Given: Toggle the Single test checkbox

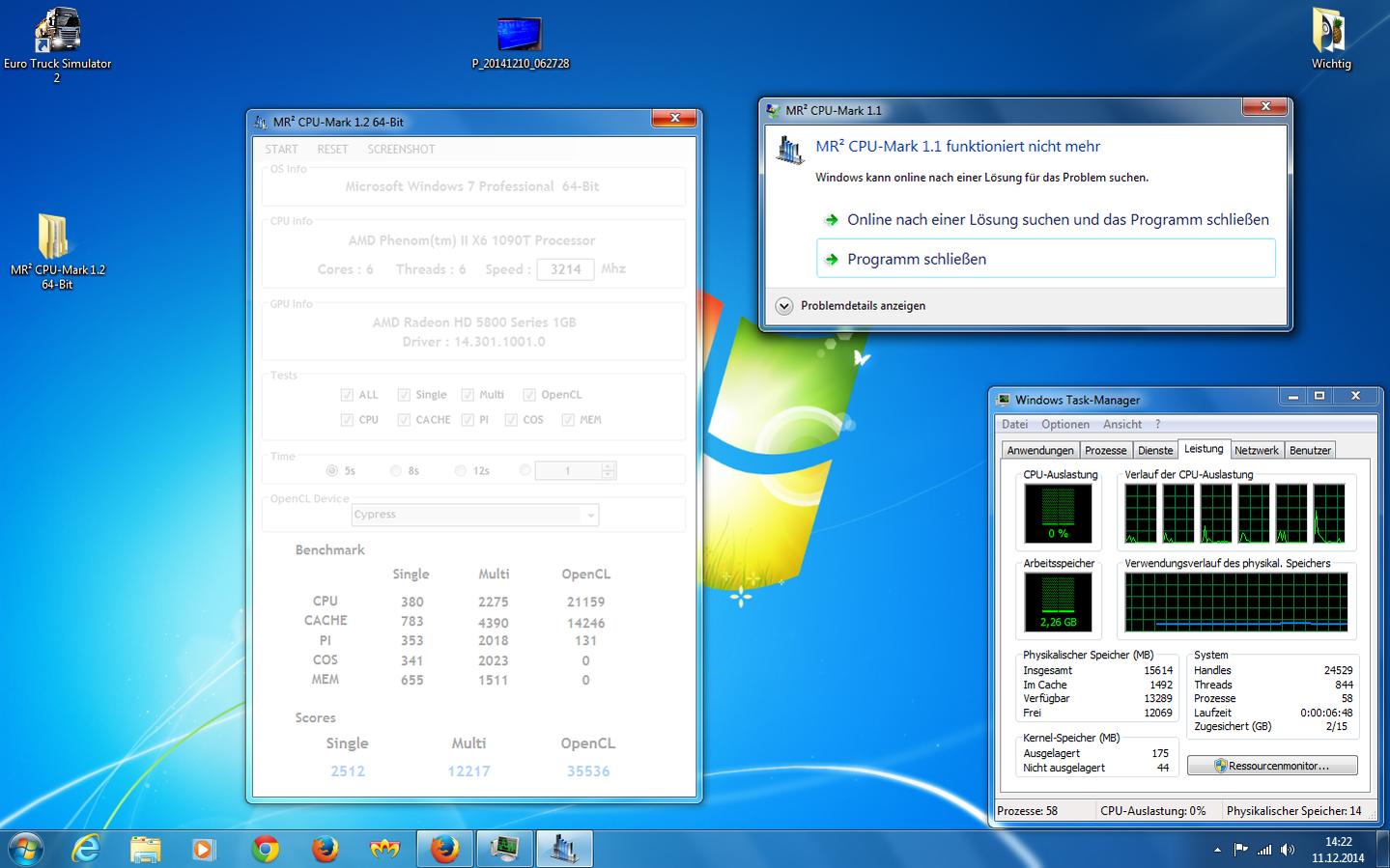Looking at the screenshot, I should [404, 394].
